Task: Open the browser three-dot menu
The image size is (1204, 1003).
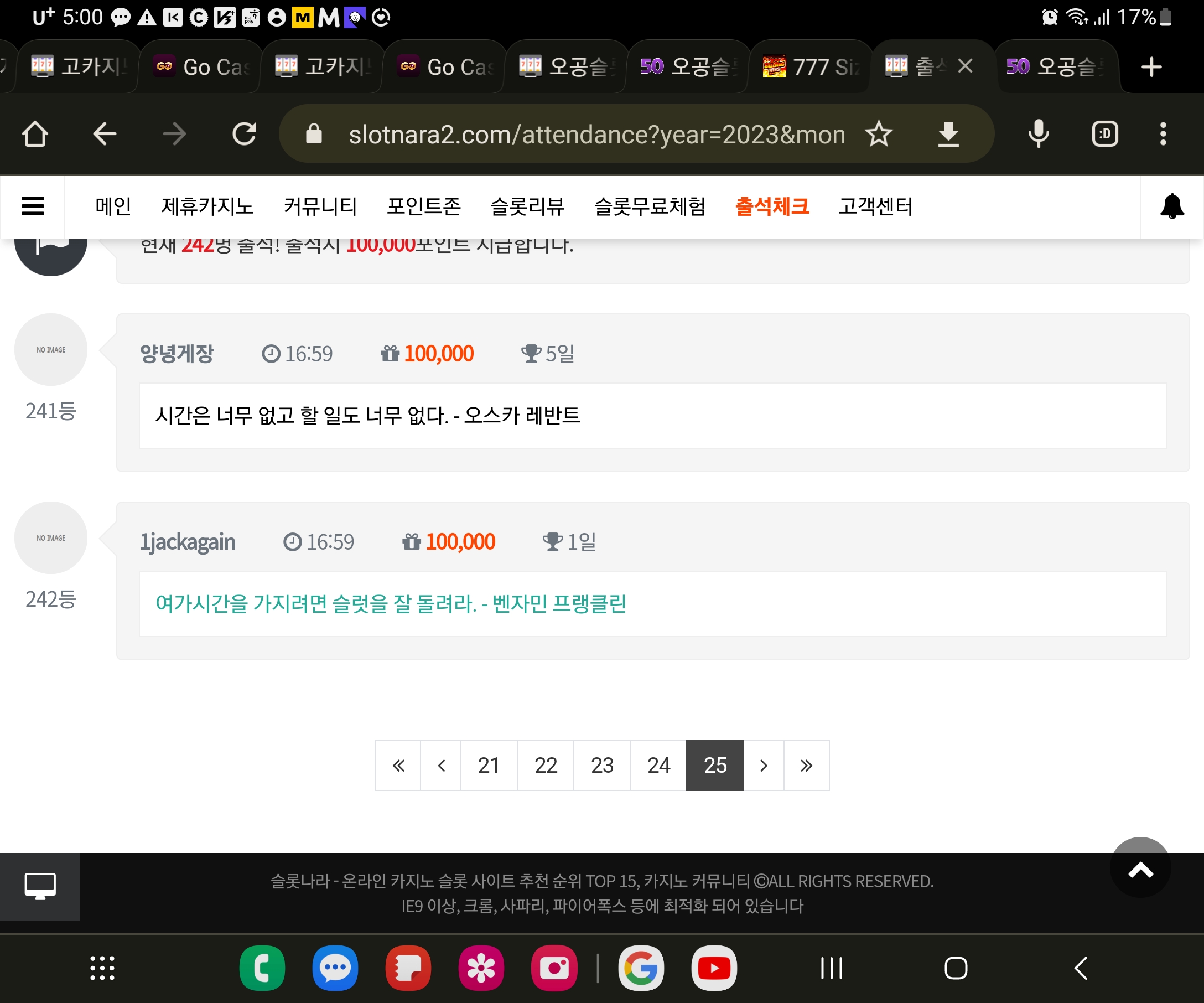Action: (x=1163, y=134)
